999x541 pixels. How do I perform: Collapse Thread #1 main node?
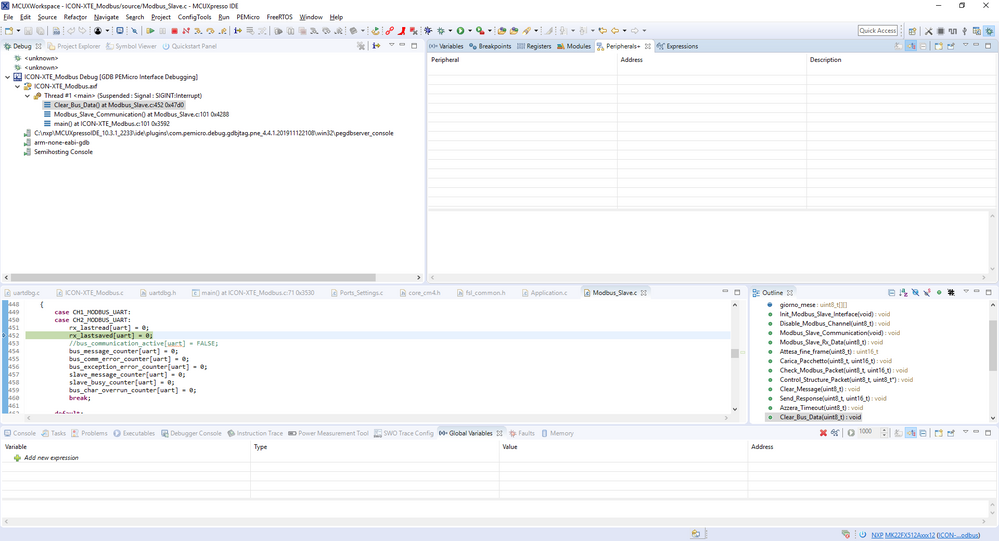[27, 96]
